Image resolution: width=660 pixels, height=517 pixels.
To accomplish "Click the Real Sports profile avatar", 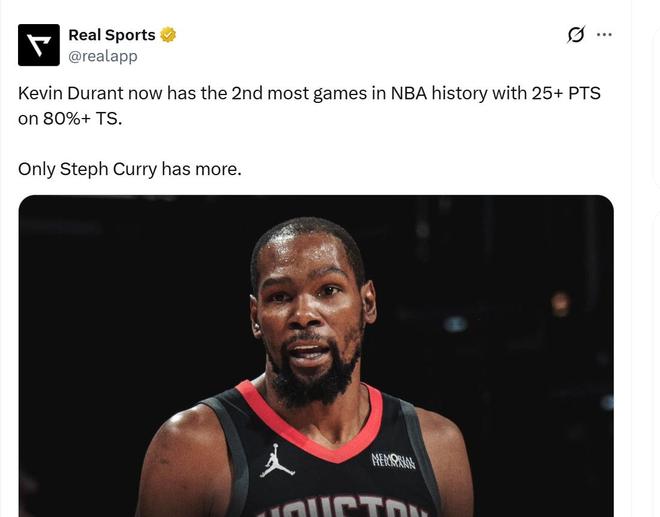I will [39, 45].
